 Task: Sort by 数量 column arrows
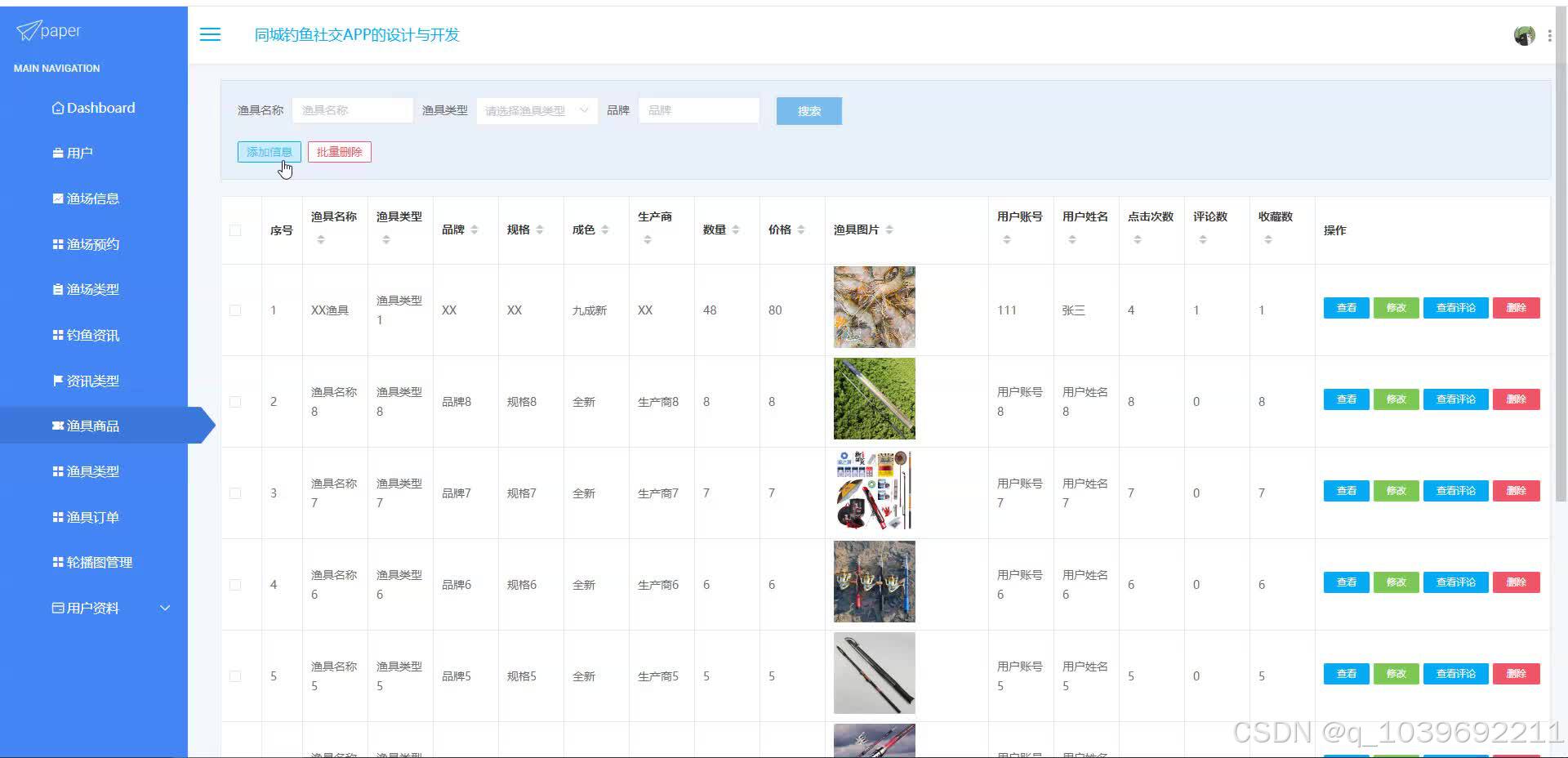click(736, 230)
